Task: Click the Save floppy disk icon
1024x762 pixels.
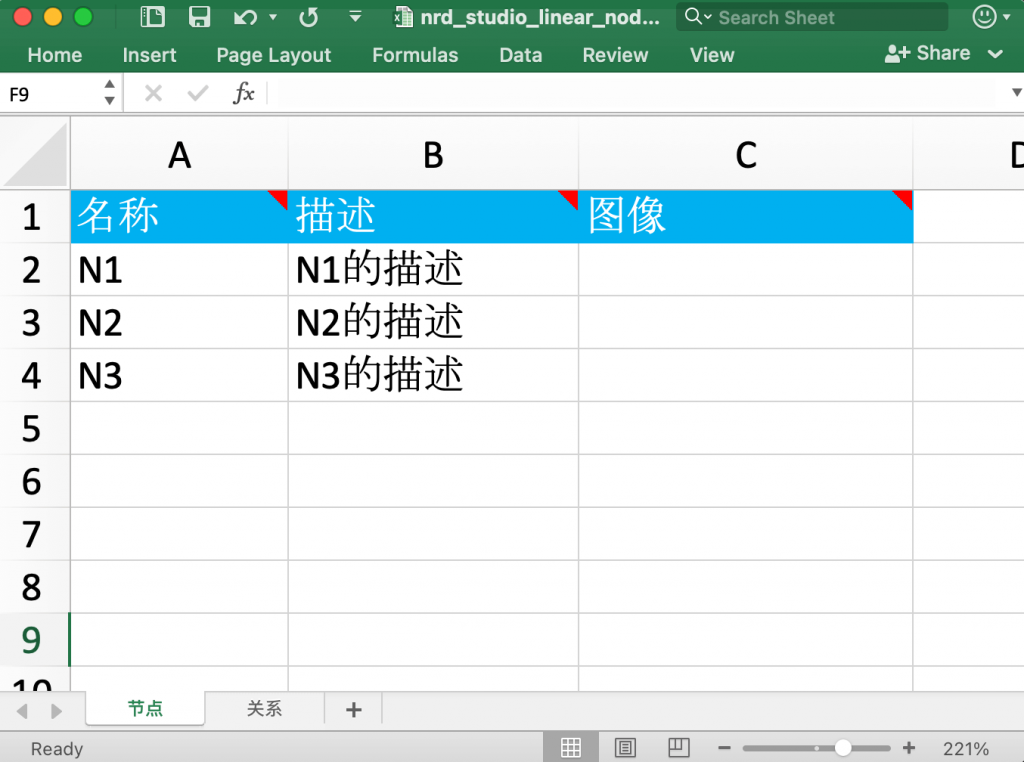Action: [x=200, y=17]
